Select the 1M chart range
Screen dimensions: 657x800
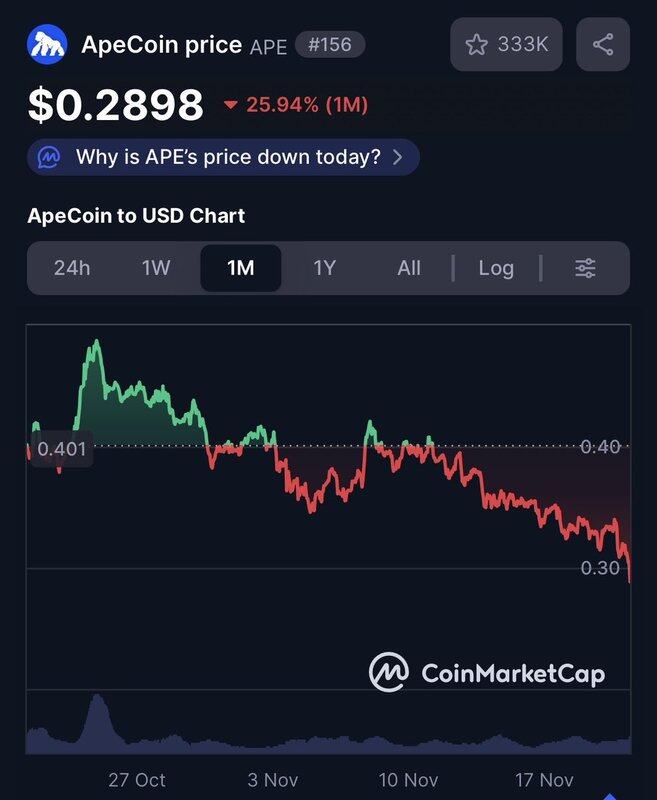pos(241,268)
